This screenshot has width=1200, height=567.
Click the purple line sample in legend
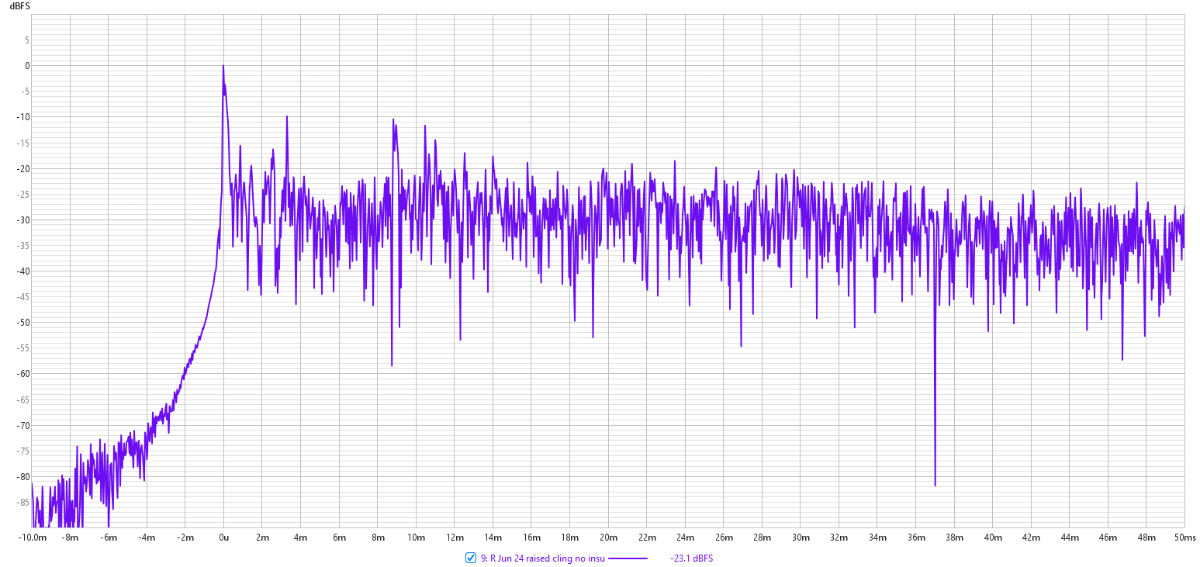point(628,557)
